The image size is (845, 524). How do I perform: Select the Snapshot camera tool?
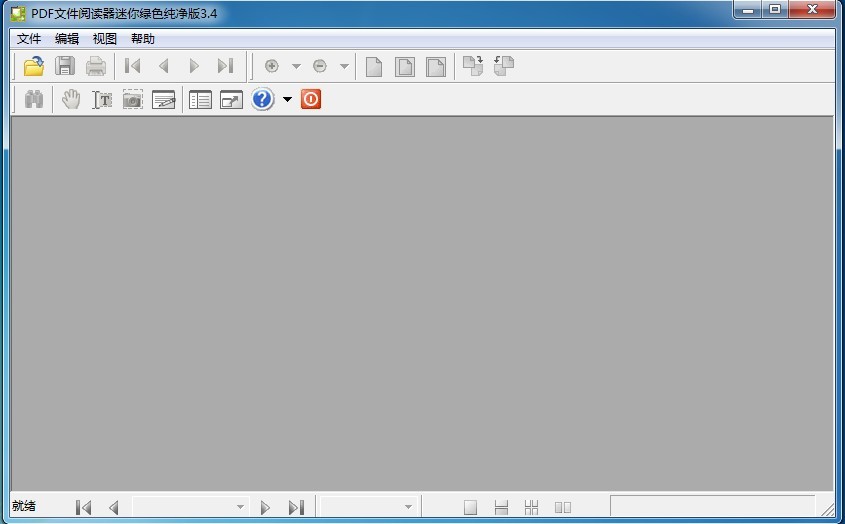click(x=133, y=100)
